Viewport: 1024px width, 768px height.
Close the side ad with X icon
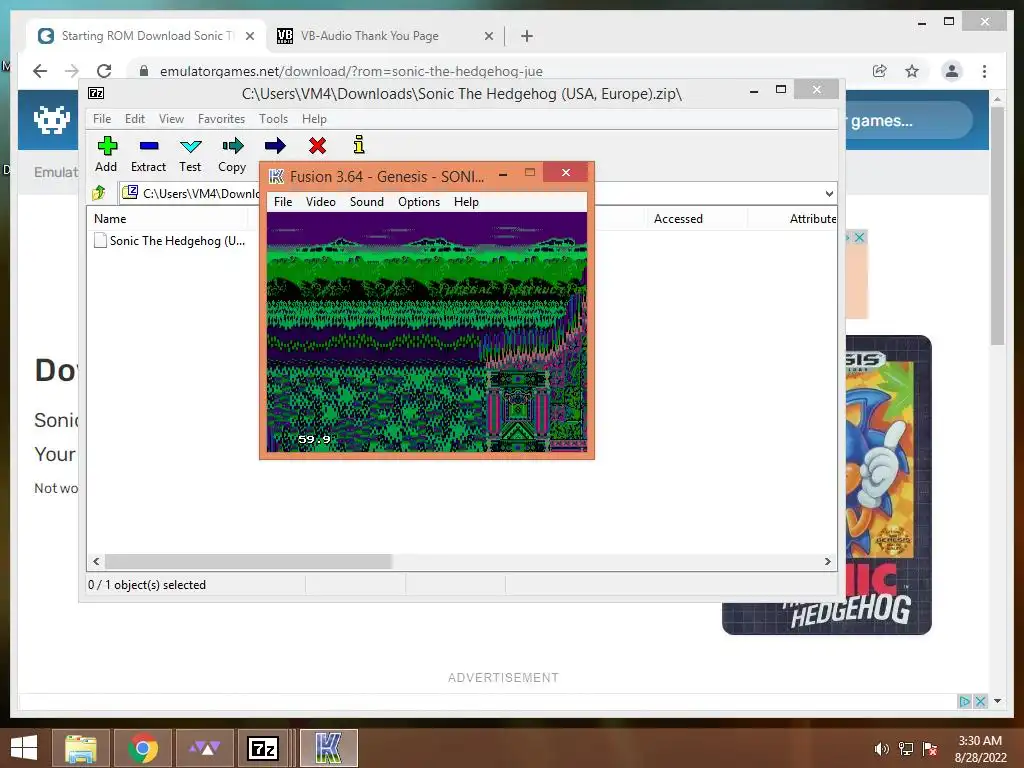click(860, 238)
